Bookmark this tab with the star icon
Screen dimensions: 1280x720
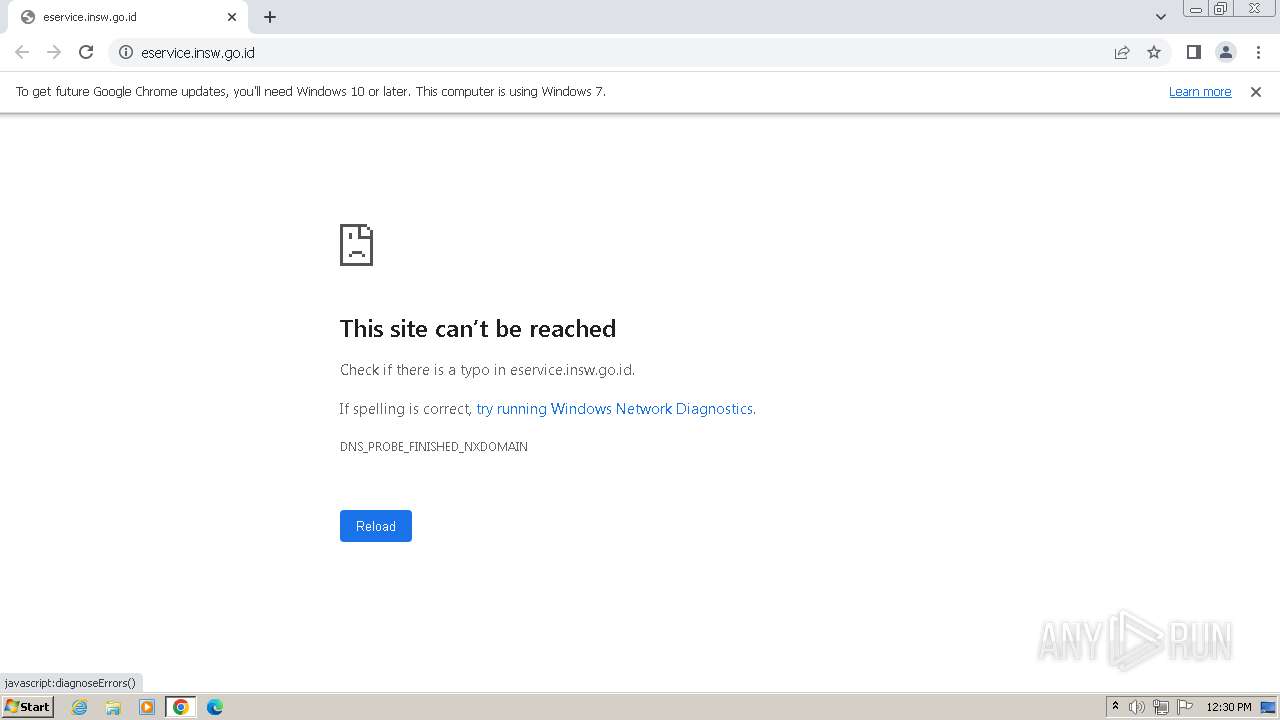1154,52
